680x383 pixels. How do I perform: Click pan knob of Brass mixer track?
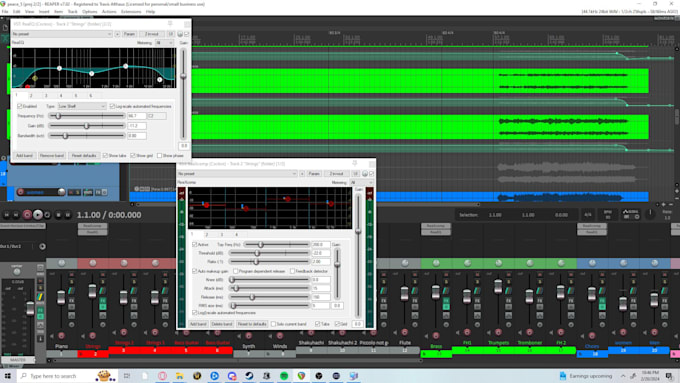tap(436, 263)
